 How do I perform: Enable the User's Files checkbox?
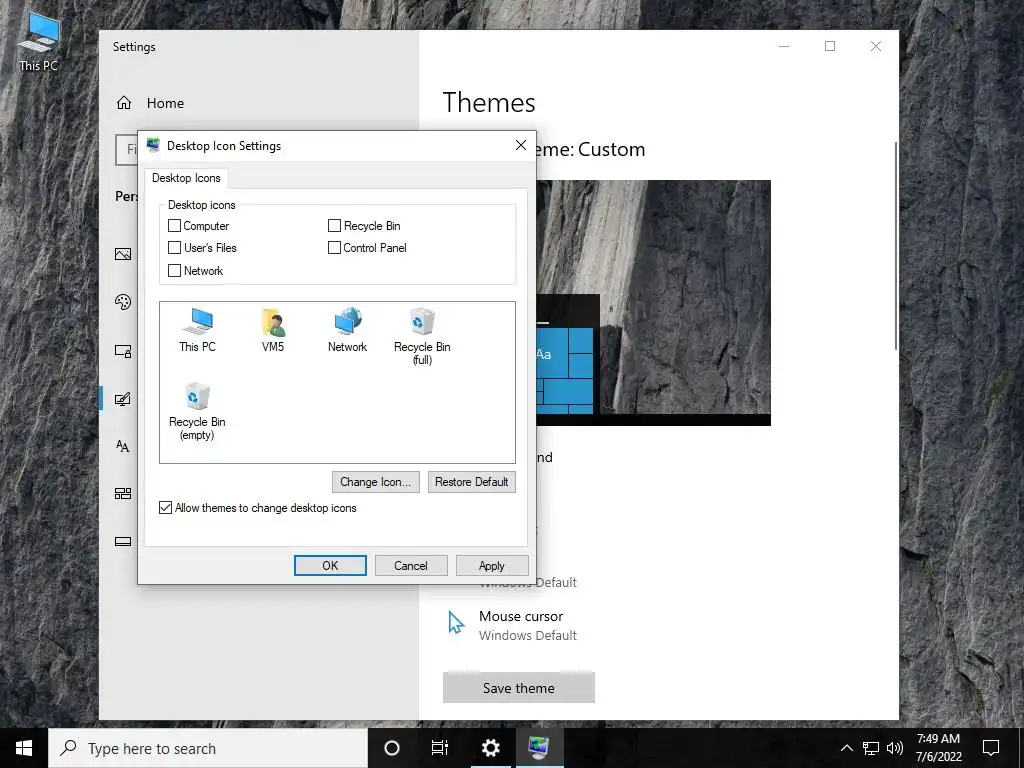(x=174, y=248)
